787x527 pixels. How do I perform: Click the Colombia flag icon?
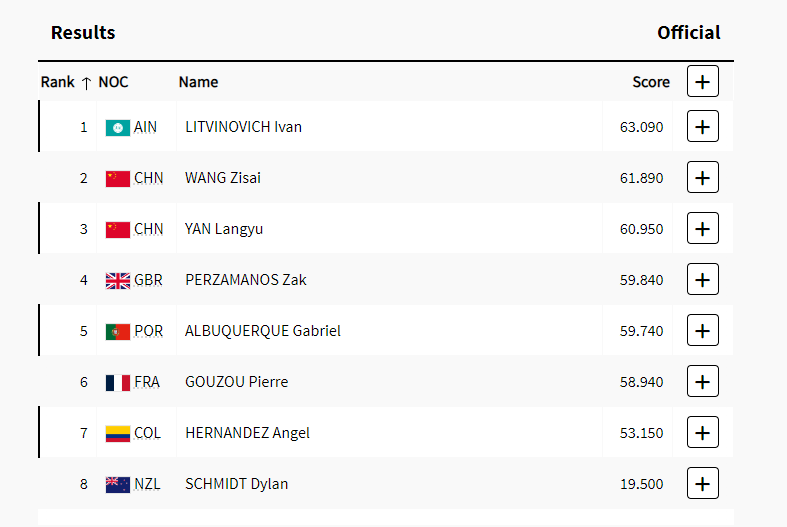[x=118, y=434]
